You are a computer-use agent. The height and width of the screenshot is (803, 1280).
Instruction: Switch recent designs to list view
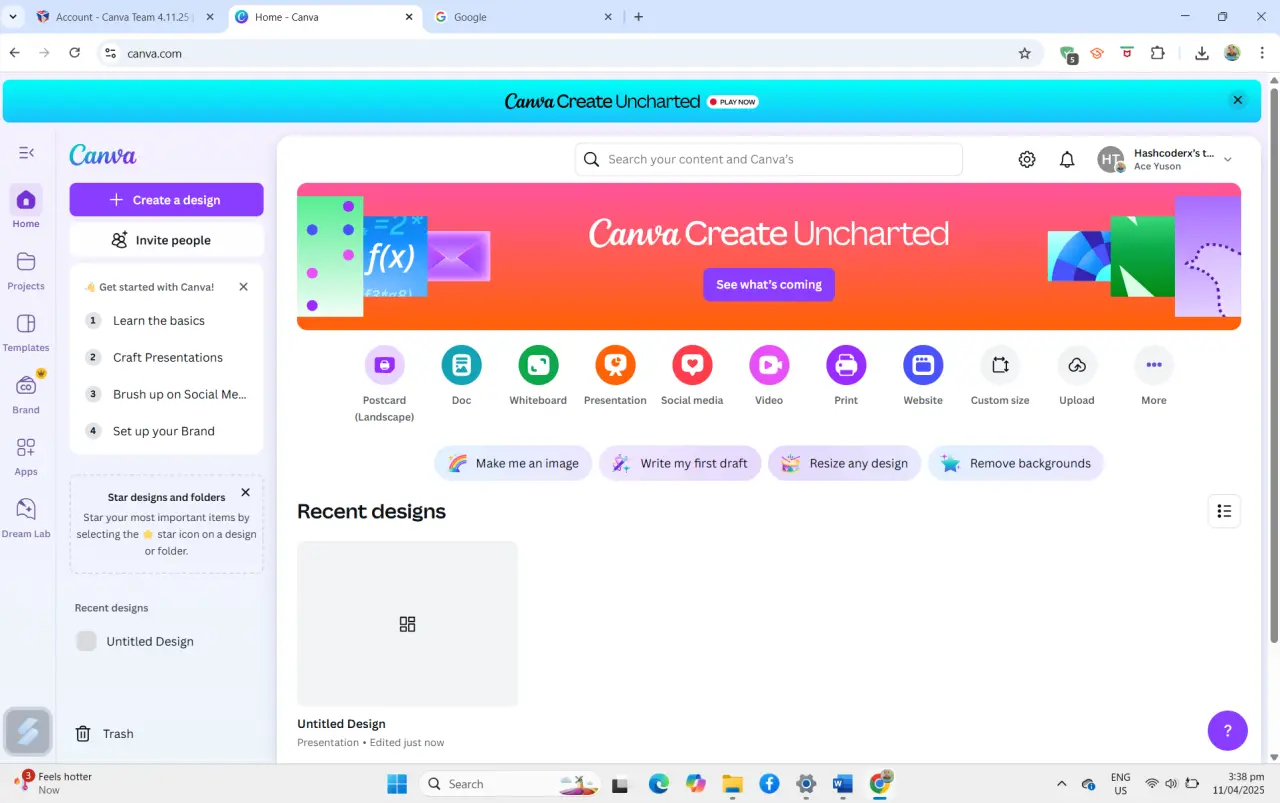coord(1224,511)
